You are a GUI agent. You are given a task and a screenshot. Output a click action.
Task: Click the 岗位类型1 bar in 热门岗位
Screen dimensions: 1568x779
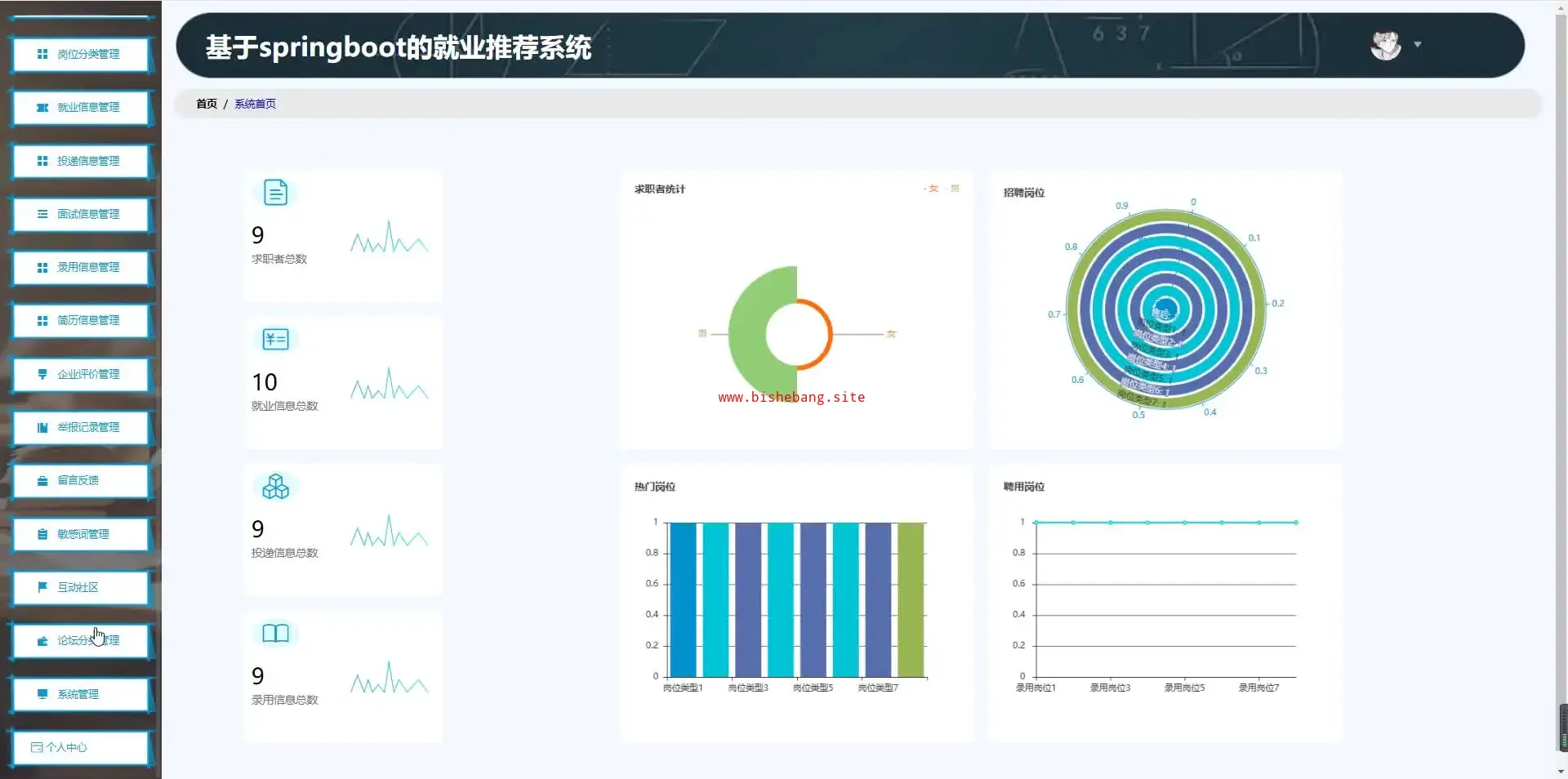click(x=683, y=600)
